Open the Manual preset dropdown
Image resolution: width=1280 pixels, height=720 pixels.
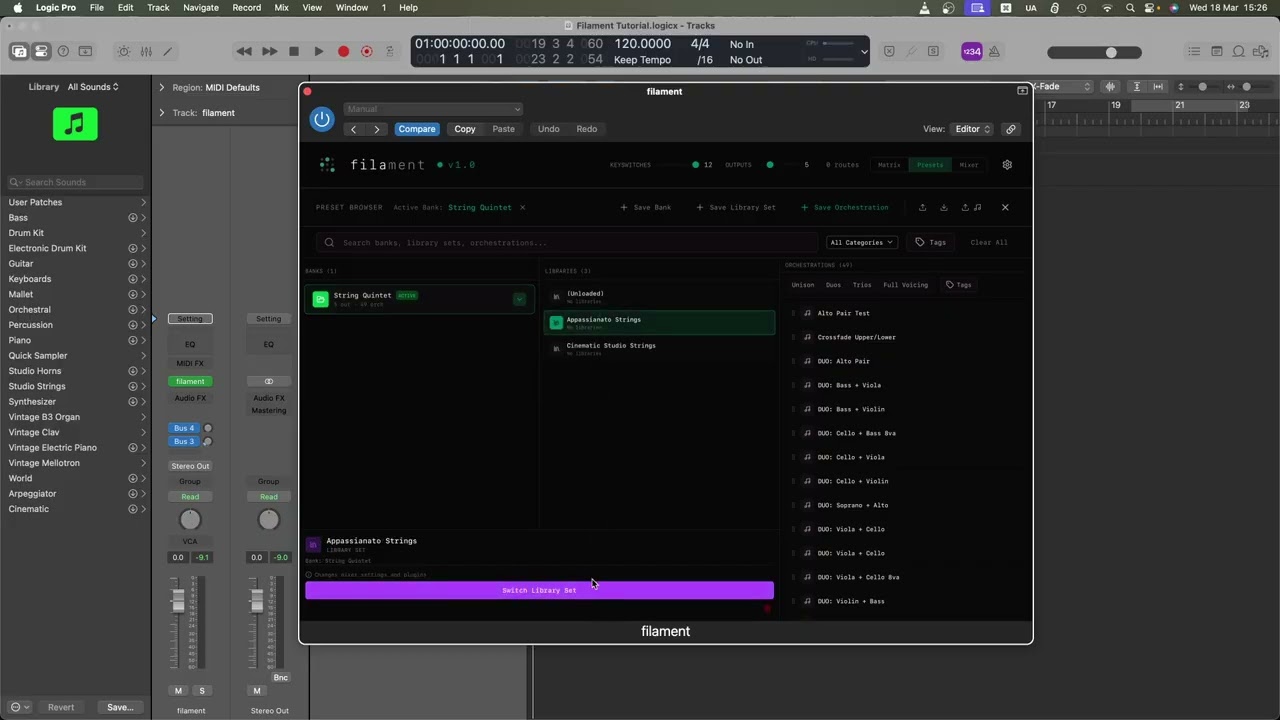coord(433,109)
